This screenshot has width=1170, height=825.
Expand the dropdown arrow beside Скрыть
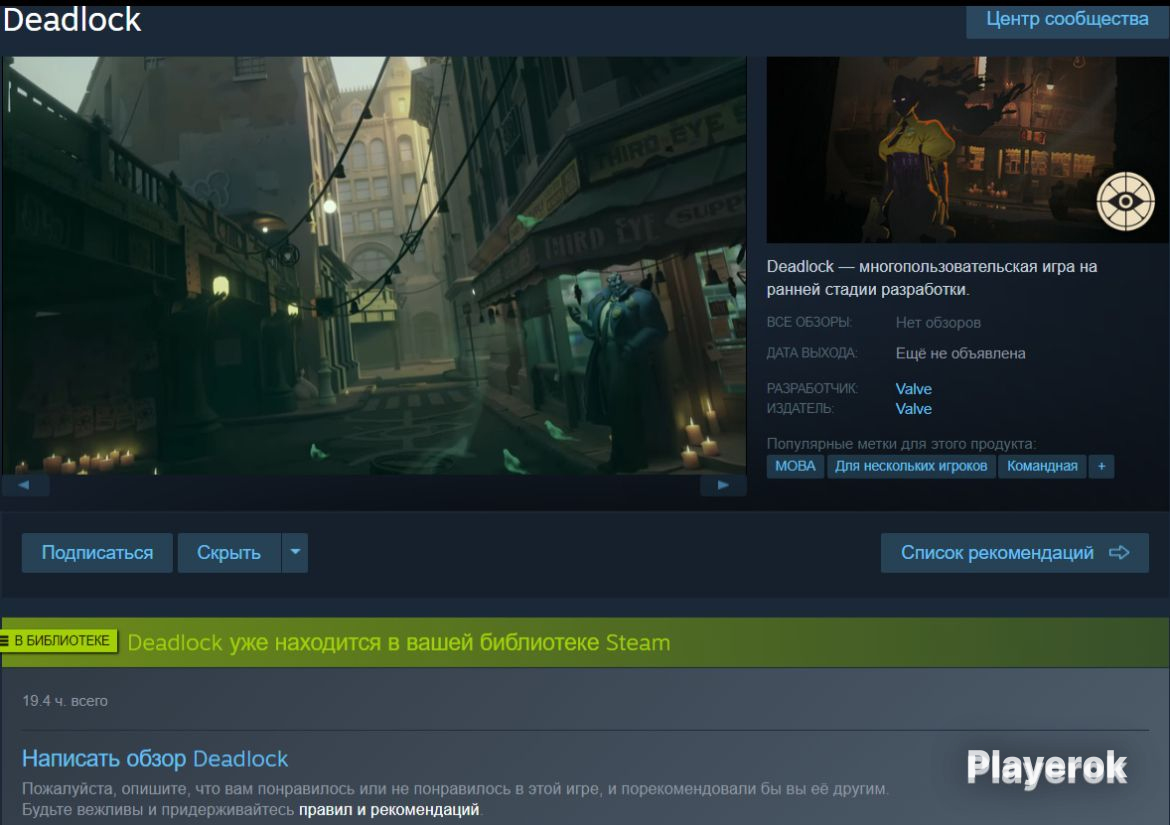[294, 553]
